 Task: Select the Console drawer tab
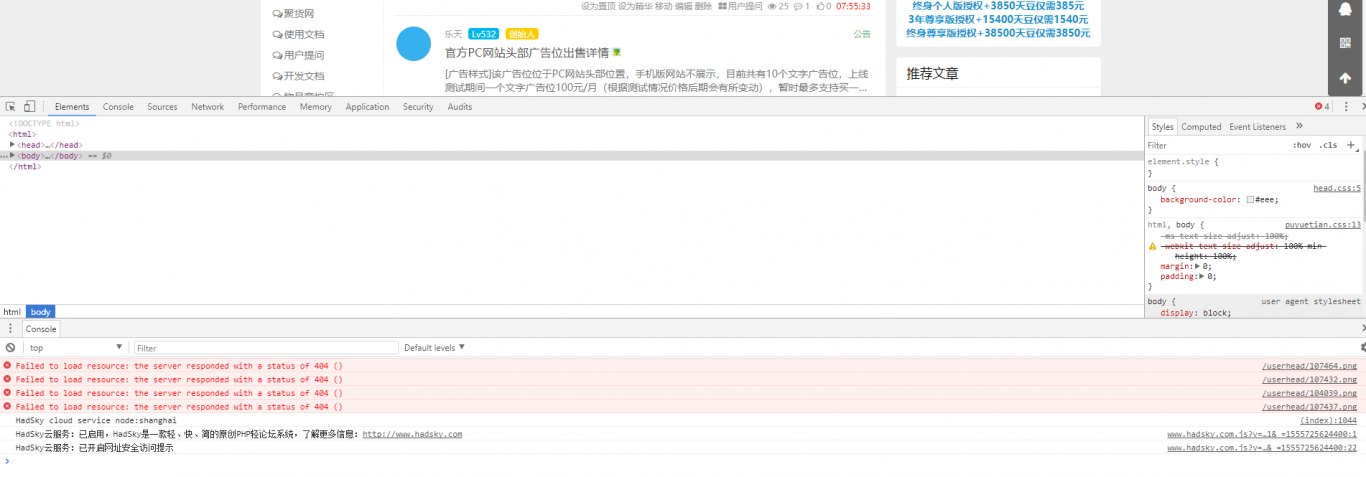click(x=41, y=328)
